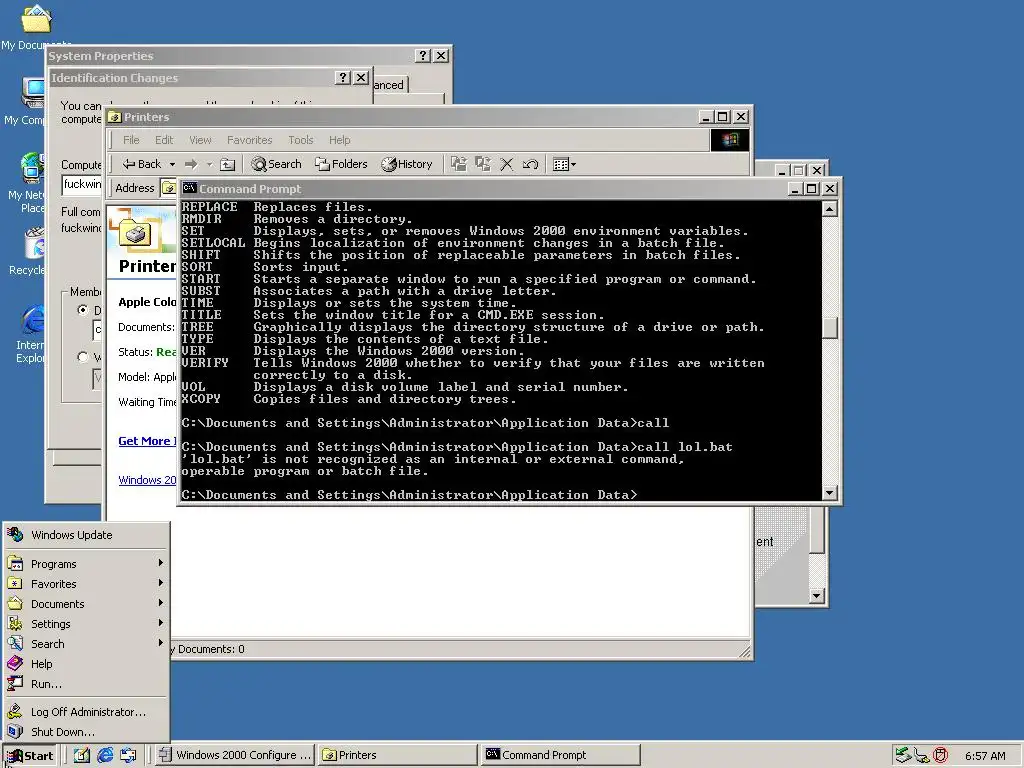Image resolution: width=1024 pixels, height=768 pixels.
Task: Click the Computer name field in Identification Changes
Action: coord(83,185)
